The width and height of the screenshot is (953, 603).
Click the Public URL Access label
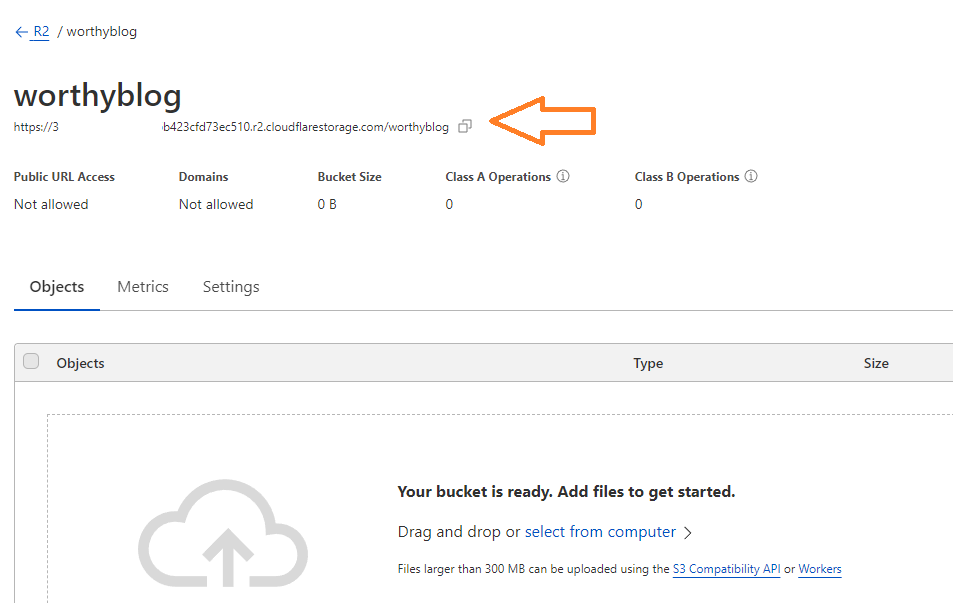coord(64,177)
